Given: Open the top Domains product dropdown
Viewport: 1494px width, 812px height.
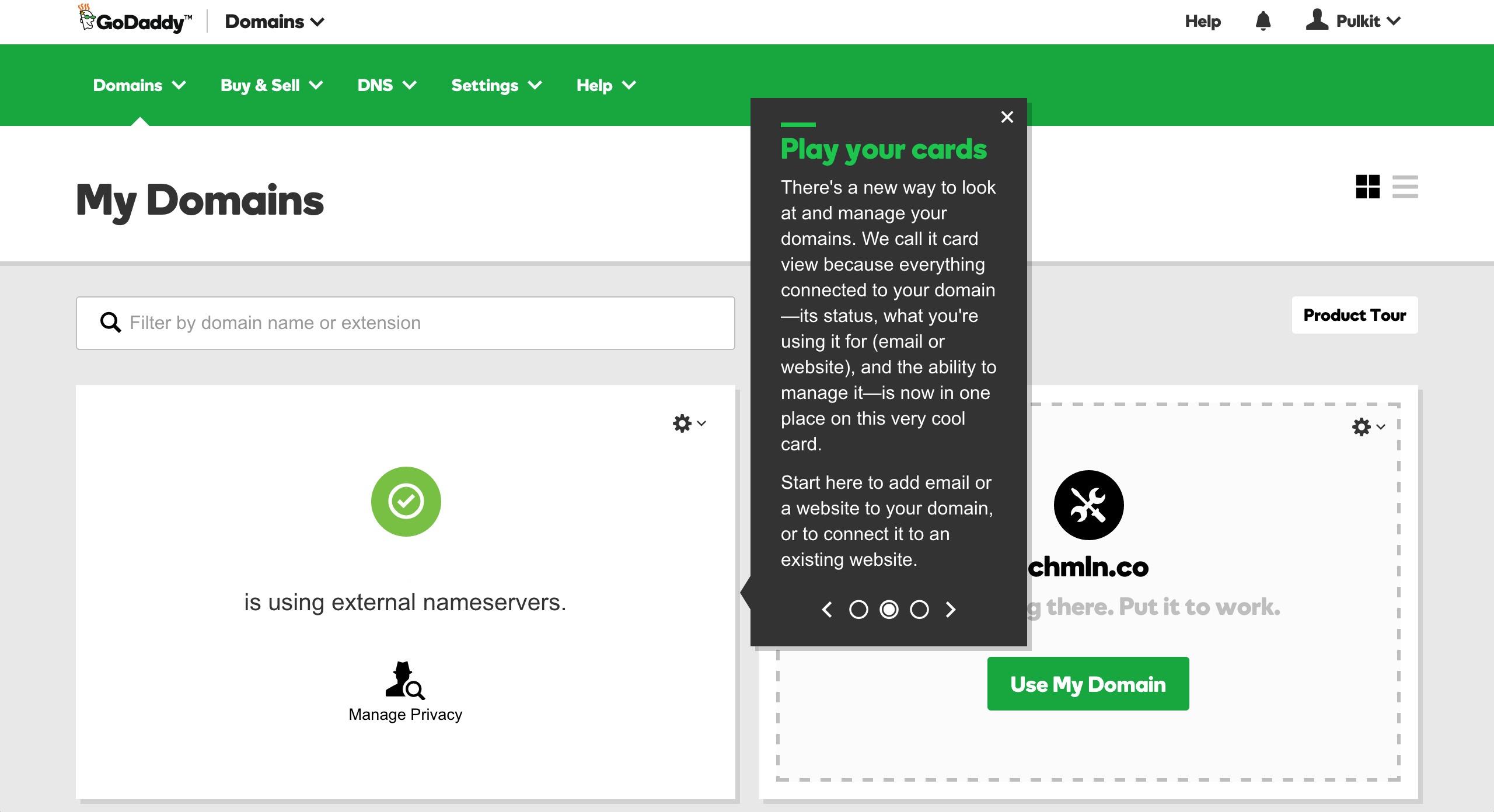Looking at the screenshot, I should 274,22.
